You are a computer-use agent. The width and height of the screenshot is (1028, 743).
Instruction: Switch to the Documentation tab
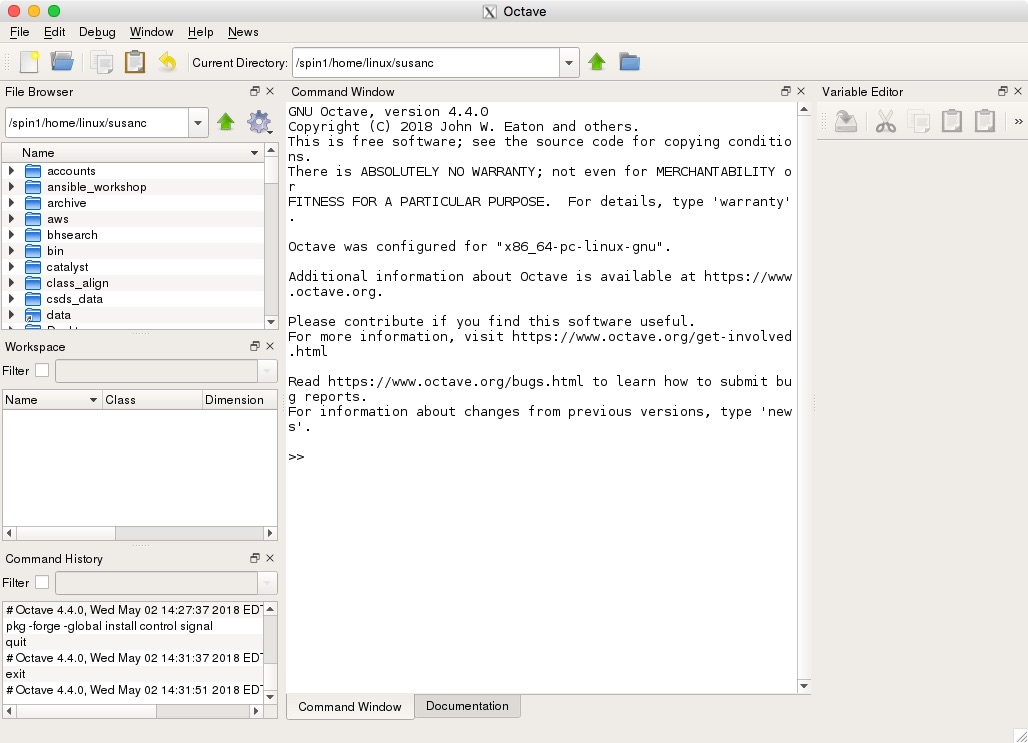pyautogui.click(x=467, y=706)
